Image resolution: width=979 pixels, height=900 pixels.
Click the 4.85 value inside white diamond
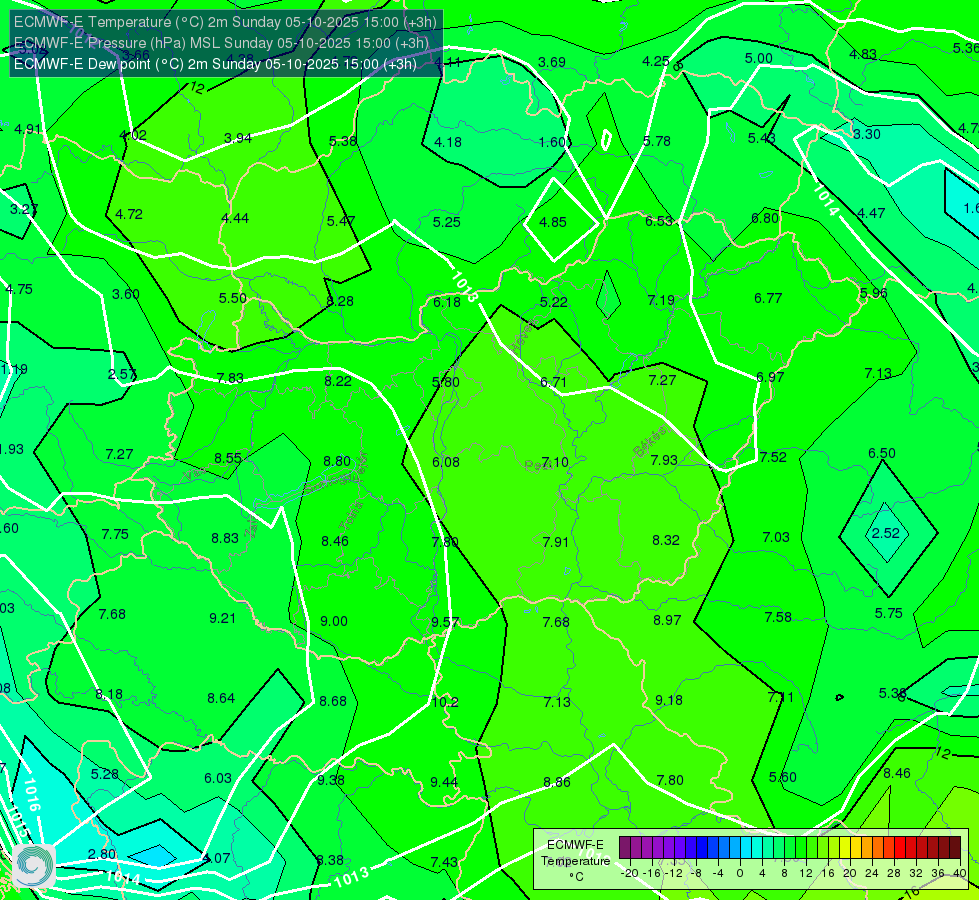[553, 222]
